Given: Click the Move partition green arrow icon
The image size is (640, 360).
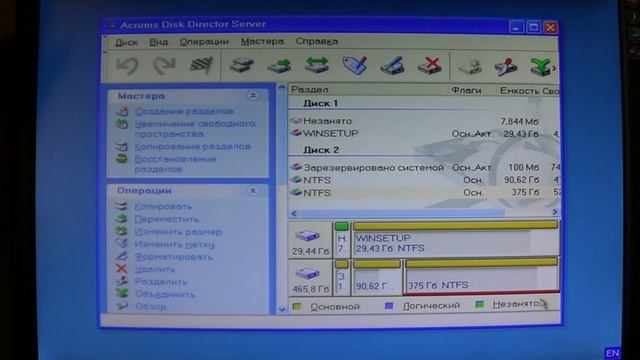Looking at the screenshot, I should pos(279,65).
